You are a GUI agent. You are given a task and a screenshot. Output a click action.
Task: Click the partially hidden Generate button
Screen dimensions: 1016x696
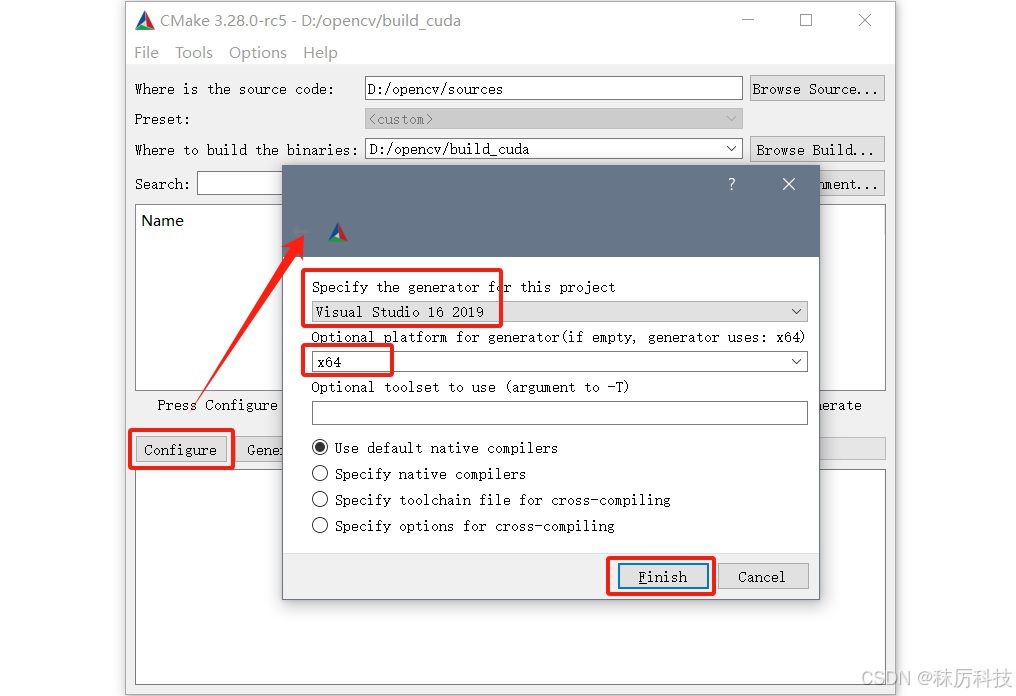pyautogui.click(x=262, y=449)
